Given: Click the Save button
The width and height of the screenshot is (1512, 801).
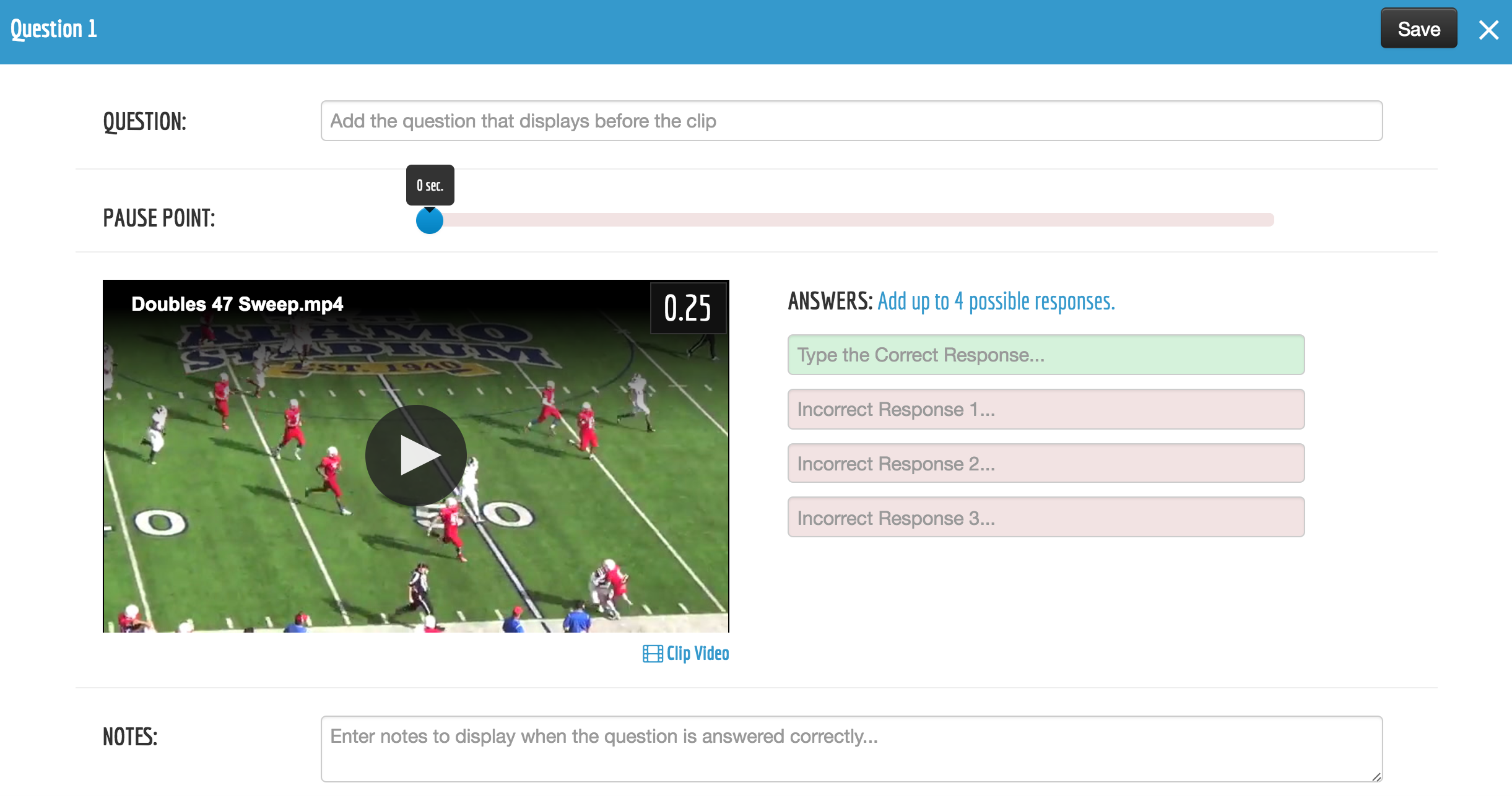Looking at the screenshot, I should 1418,29.
